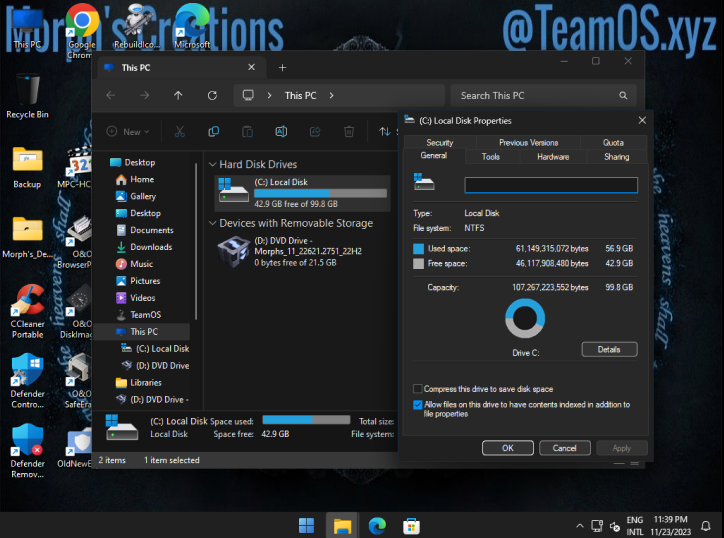Go back with the left arrow
Viewport: 724px width, 538px height.
(111, 95)
